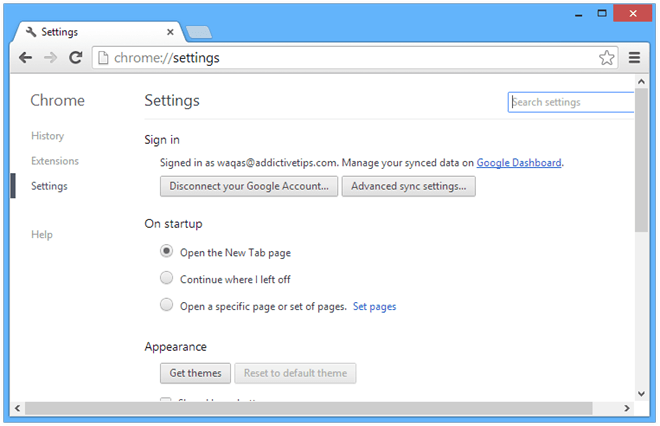Select Open a specific page or set of pages
Image resolution: width=660 pixels, height=426 pixels.
click(167, 305)
